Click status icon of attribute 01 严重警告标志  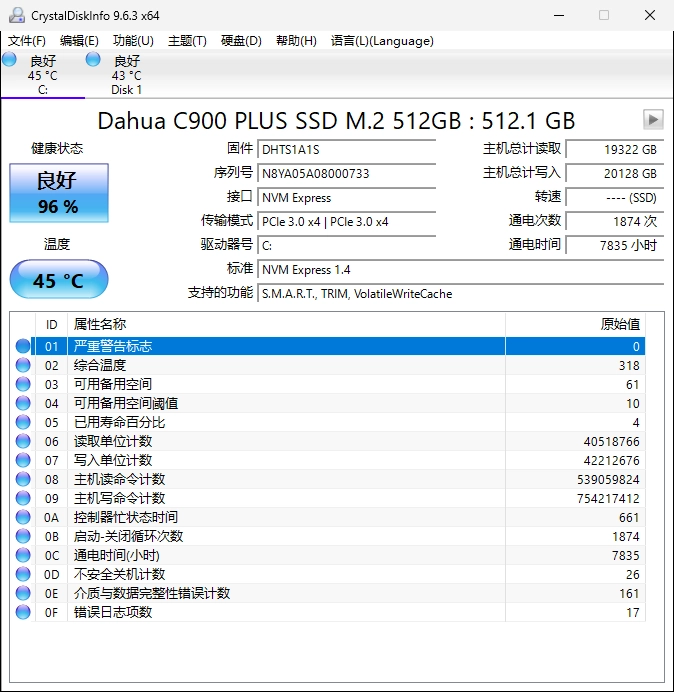point(23,346)
